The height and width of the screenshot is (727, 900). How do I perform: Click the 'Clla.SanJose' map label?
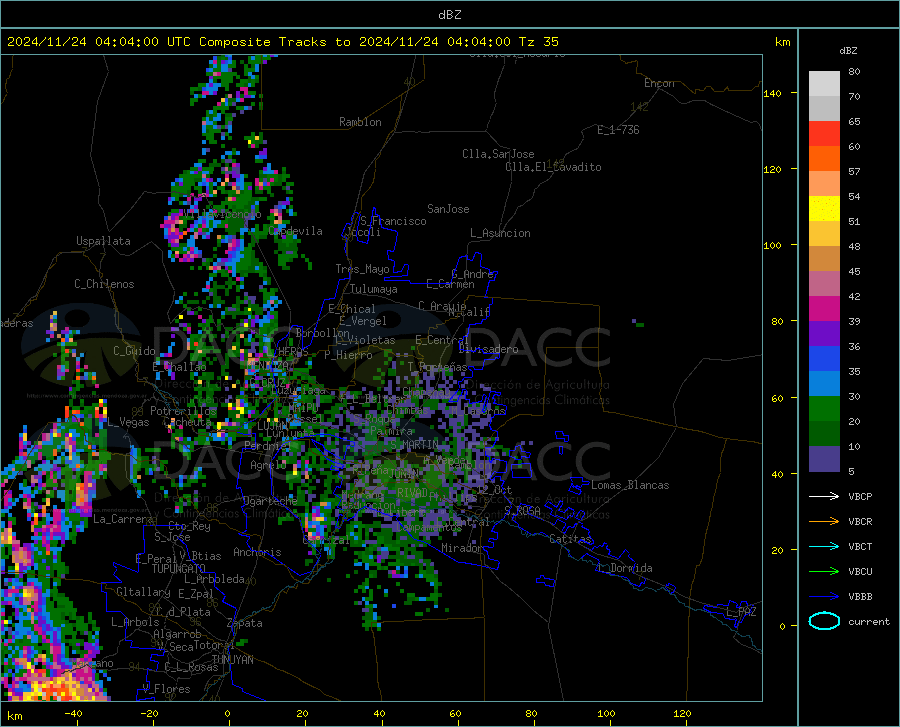click(498, 154)
